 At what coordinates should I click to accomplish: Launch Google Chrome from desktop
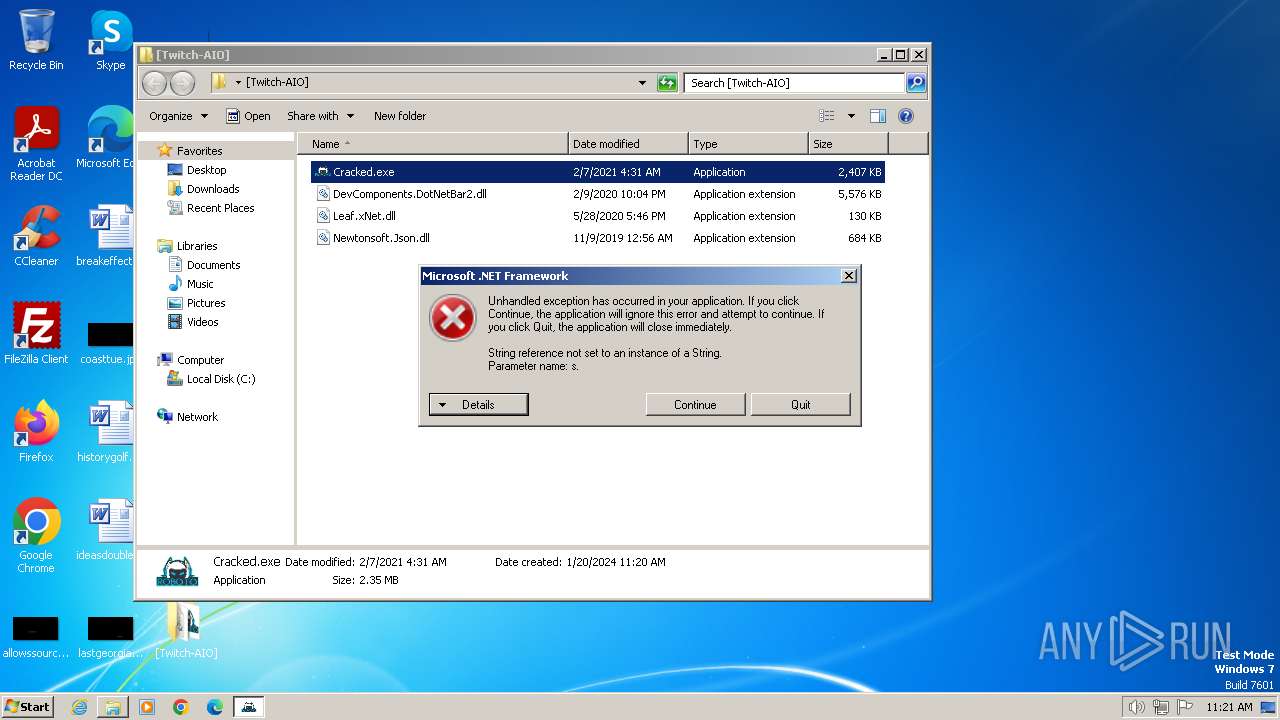point(36,535)
